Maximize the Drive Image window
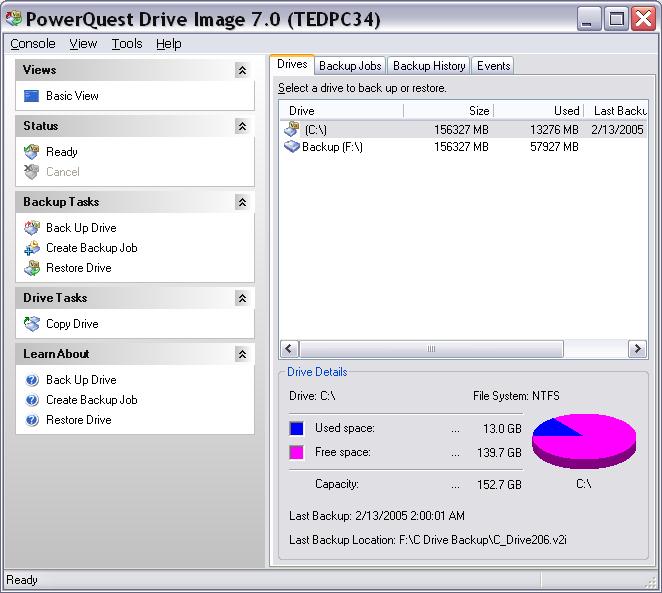This screenshot has width=662, height=593. [x=616, y=19]
